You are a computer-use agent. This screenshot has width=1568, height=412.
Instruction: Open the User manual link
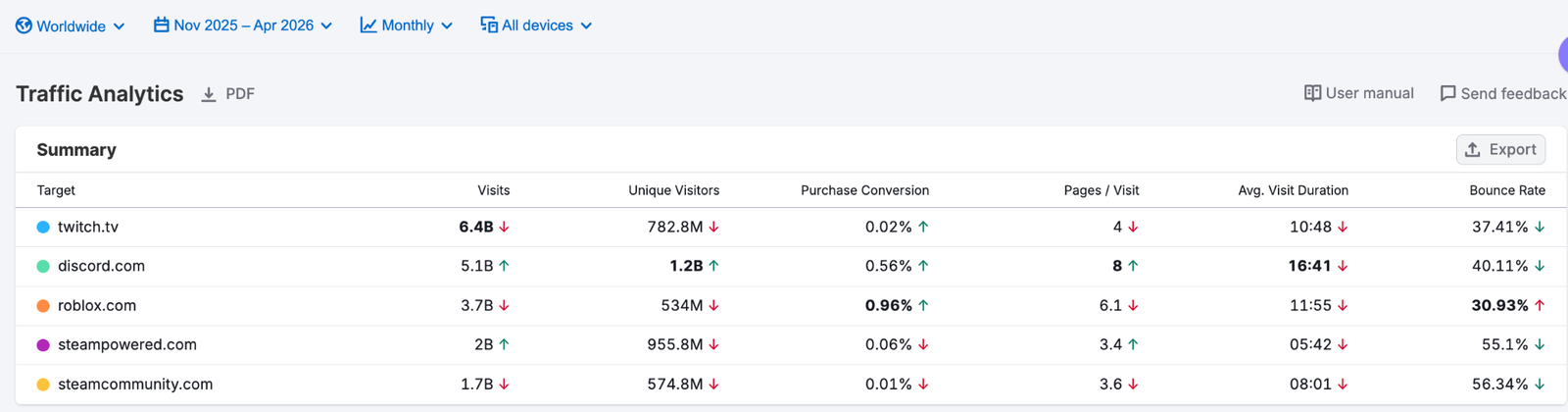tap(1358, 93)
